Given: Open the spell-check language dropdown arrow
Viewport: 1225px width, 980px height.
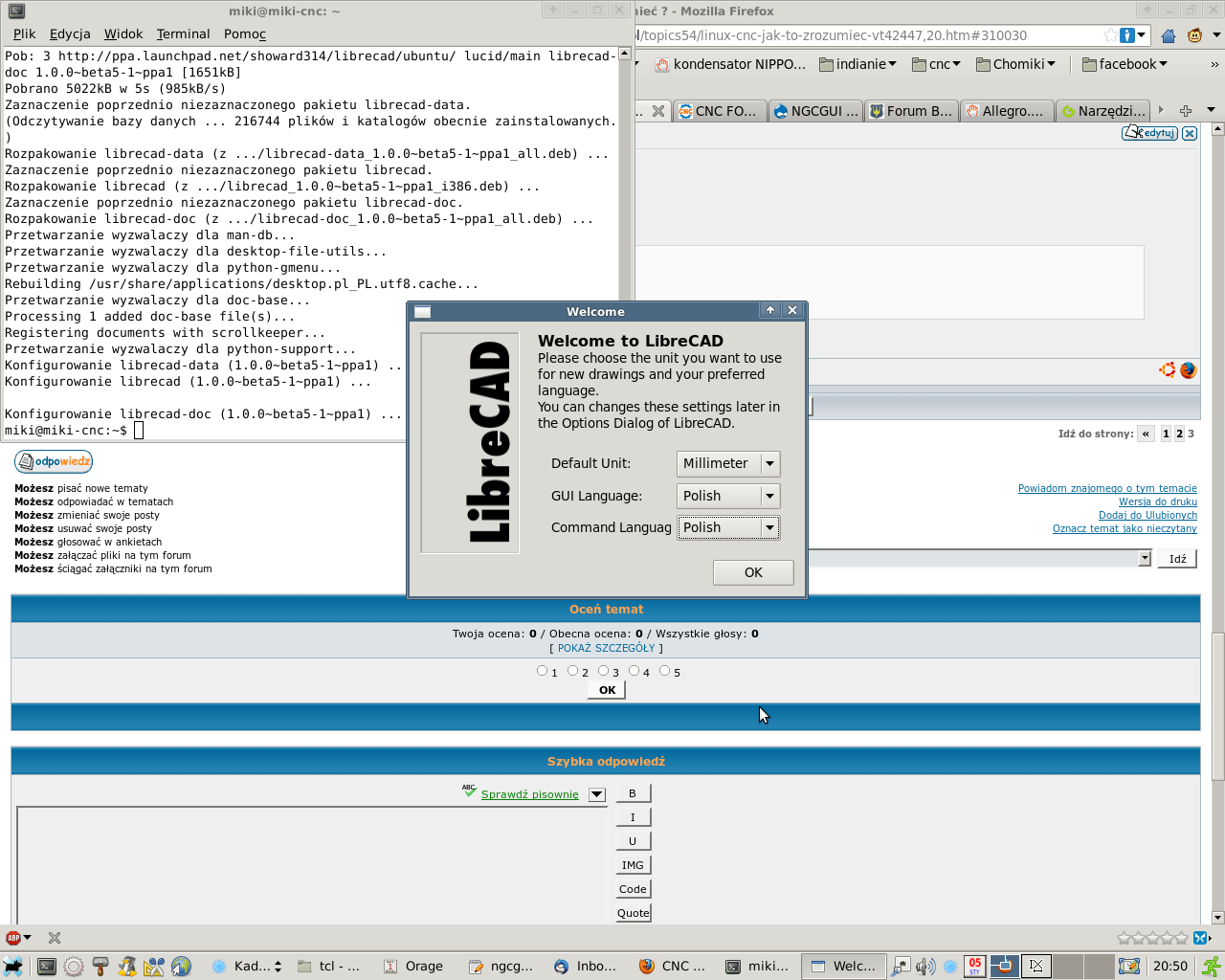Looking at the screenshot, I should click(597, 794).
